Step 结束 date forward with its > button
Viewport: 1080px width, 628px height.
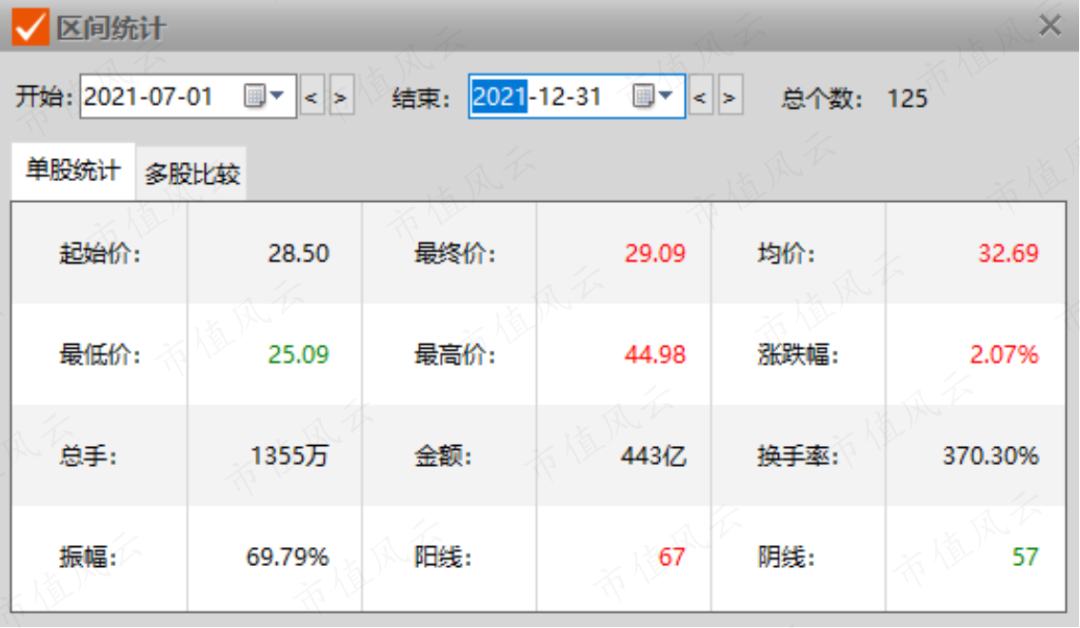729,96
